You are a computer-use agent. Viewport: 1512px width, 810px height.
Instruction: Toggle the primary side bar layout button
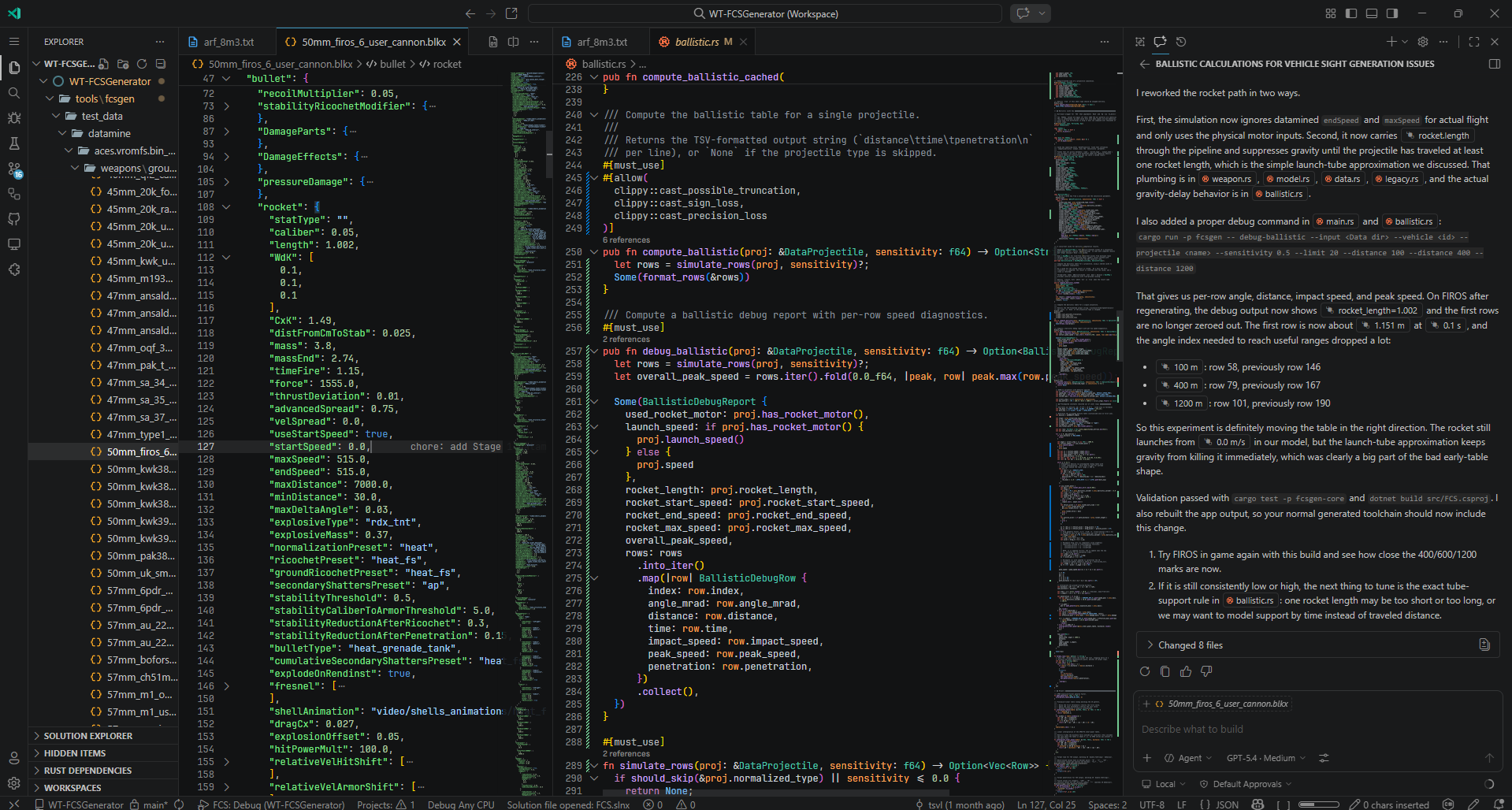[x=1351, y=13]
